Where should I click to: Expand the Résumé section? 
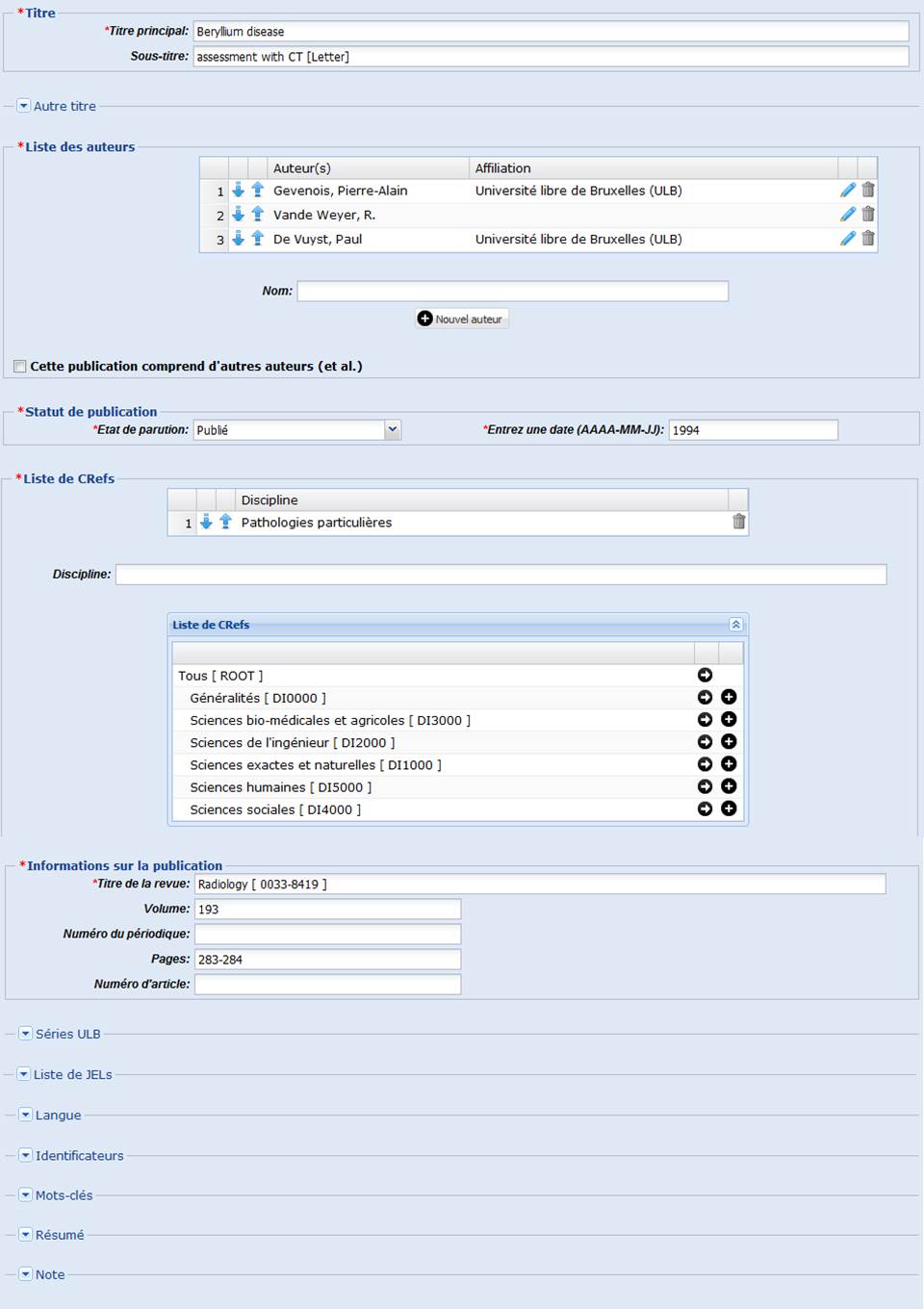click(x=26, y=1235)
